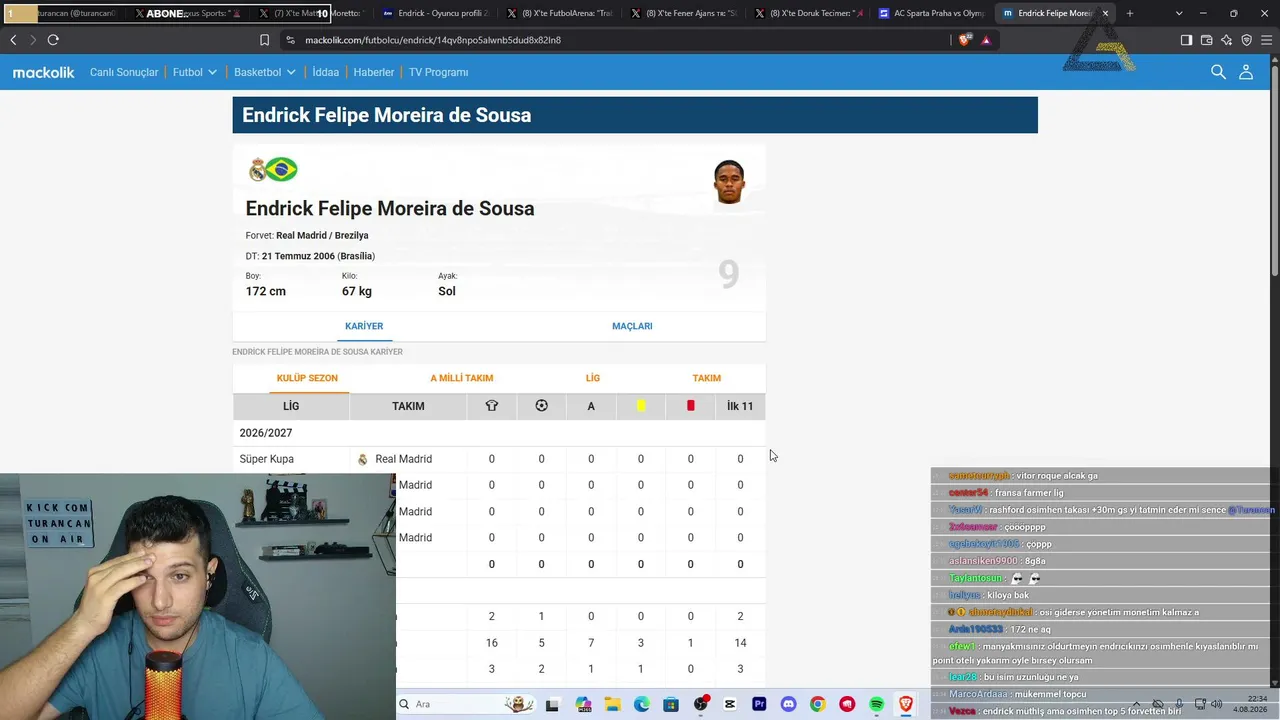
Task: Click the yellow card column icon
Action: pyautogui.click(x=641, y=406)
